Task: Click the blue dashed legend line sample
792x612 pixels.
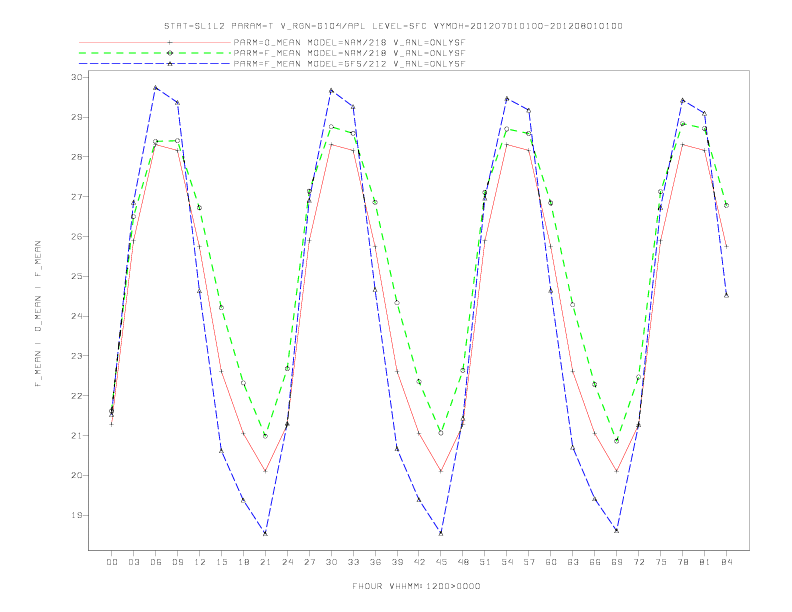Action: coord(155,64)
